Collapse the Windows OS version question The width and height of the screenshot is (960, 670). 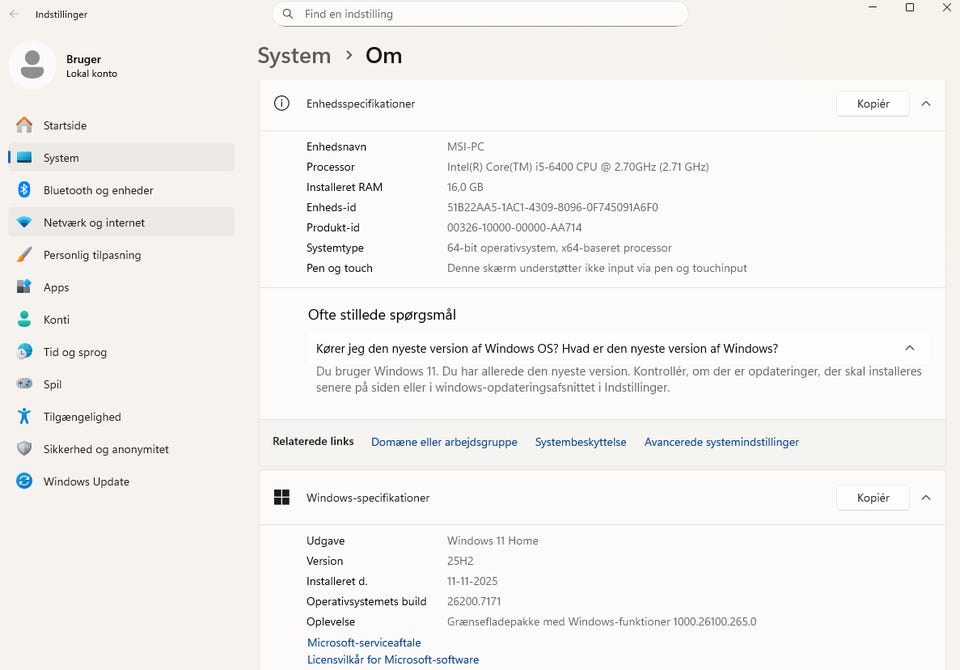click(x=909, y=348)
